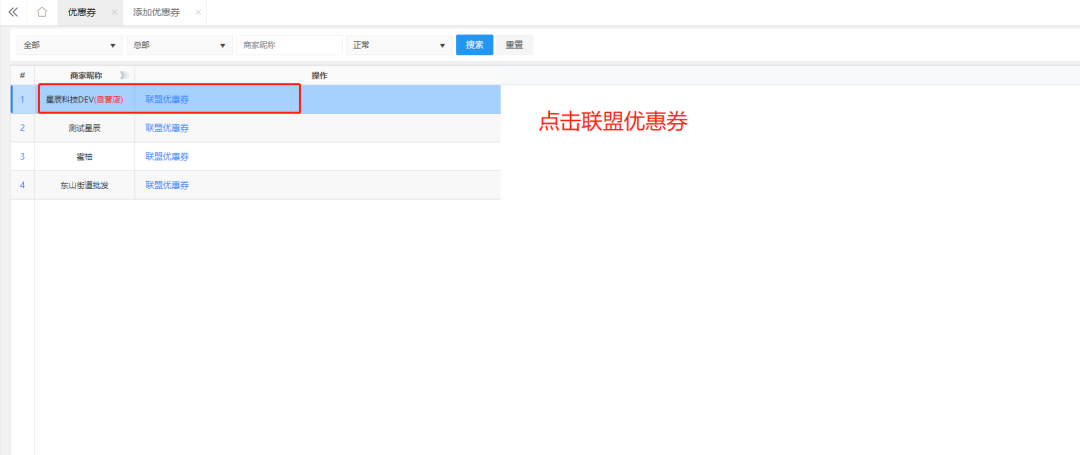Viewport: 1080px width, 455px height.
Task: Open the 正常 status dropdown
Action: coord(398,45)
